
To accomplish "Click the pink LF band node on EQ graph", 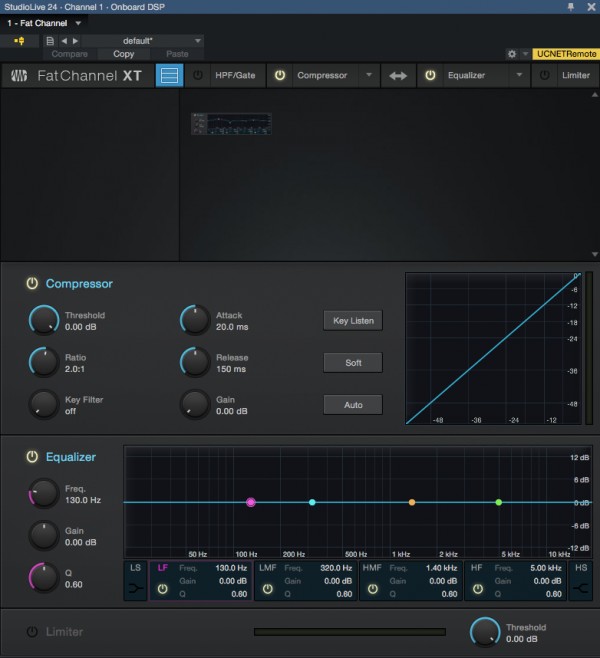I will [251, 502].
